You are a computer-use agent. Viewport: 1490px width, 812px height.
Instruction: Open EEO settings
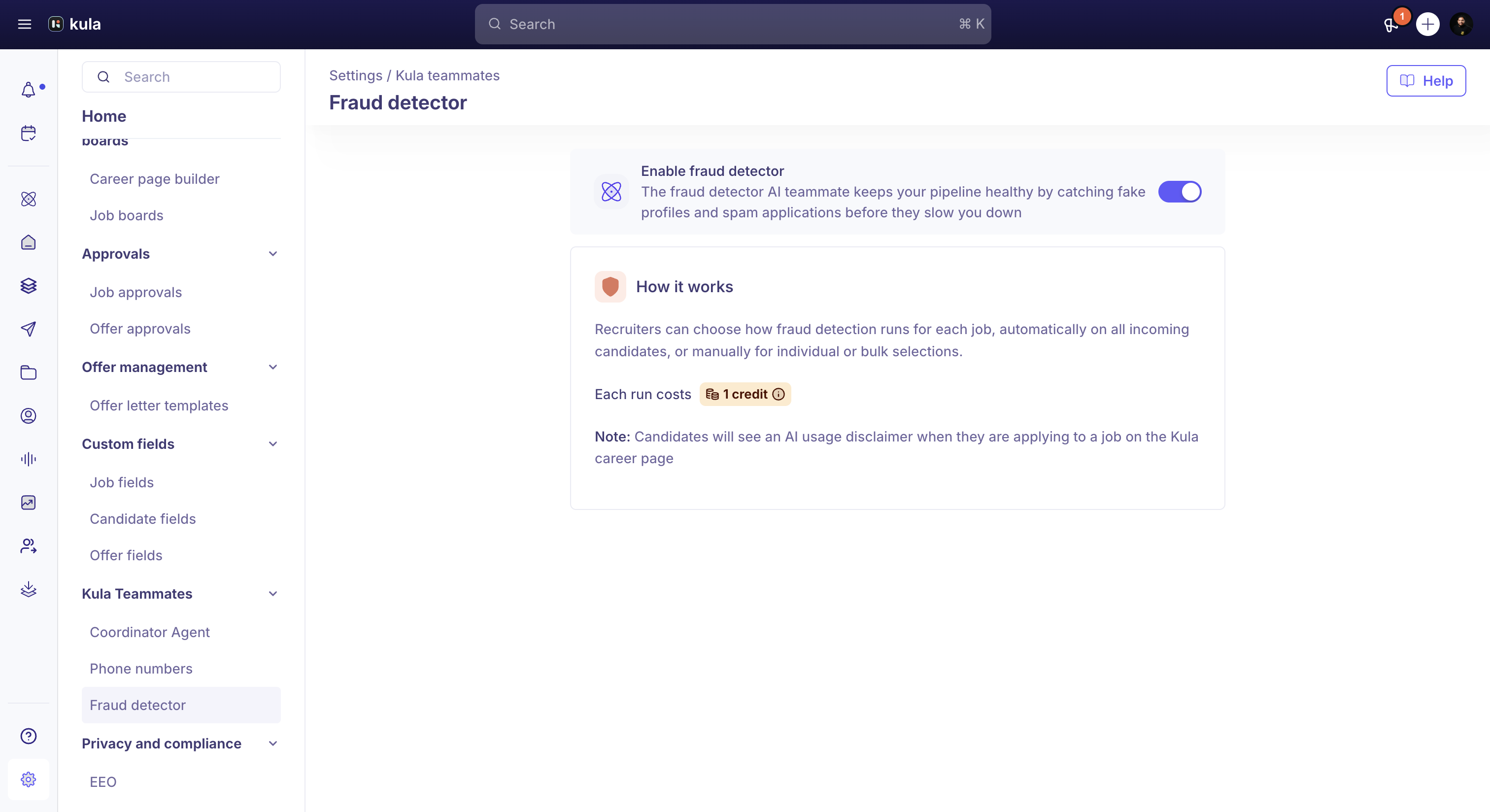pos(103,782)
